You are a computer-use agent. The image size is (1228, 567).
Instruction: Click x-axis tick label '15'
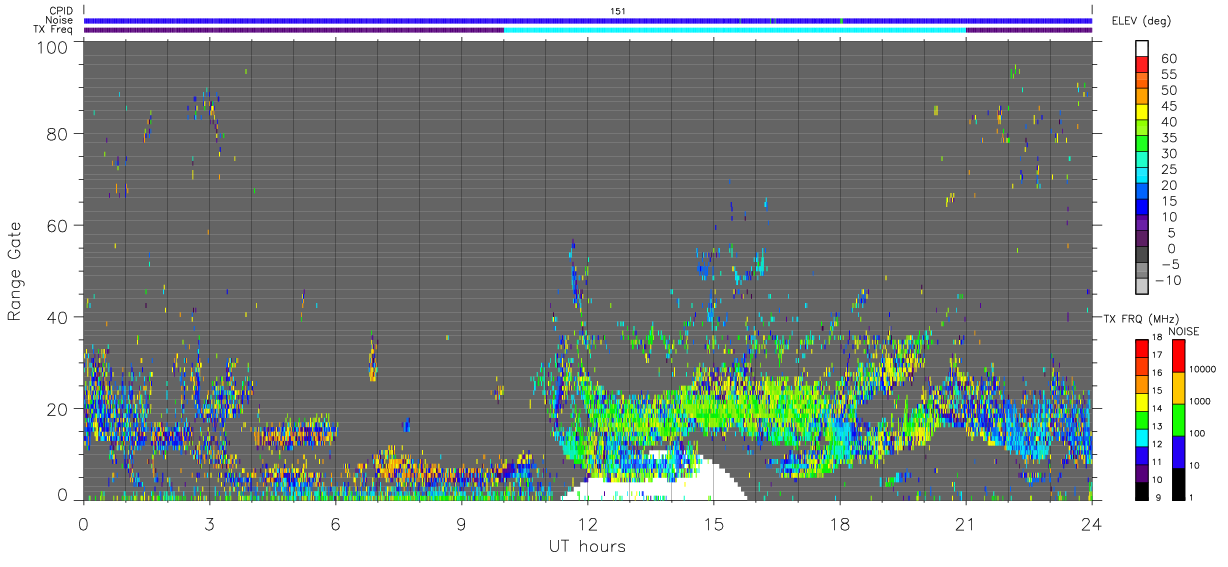(714, 523)
